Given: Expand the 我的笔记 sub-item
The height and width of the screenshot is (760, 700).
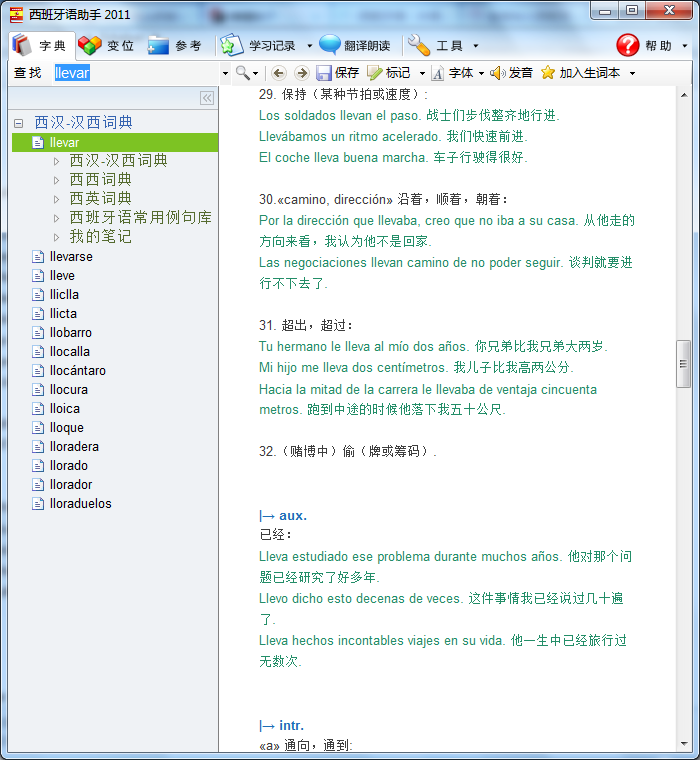Looking at the screenshot, I should tap(56, 237).
